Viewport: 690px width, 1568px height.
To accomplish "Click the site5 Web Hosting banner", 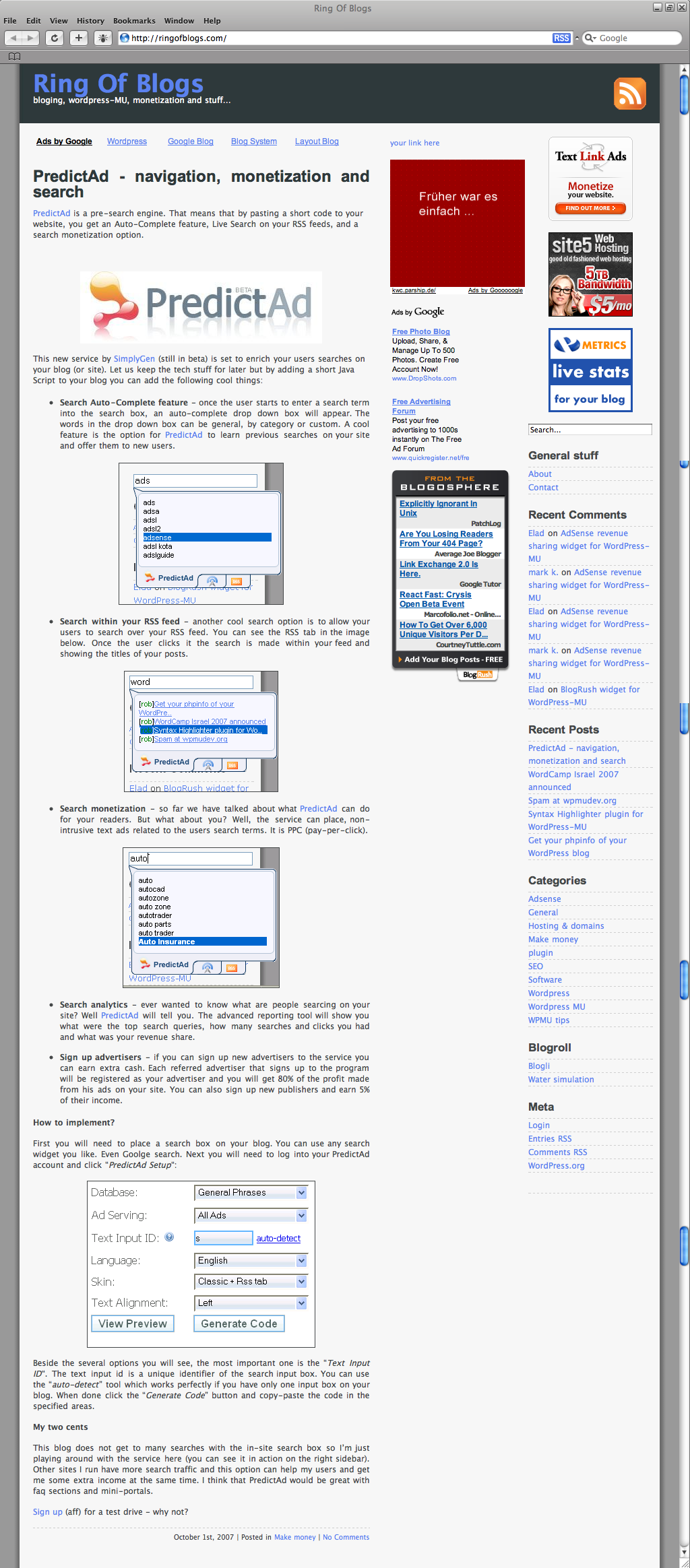I will point(590,275).
